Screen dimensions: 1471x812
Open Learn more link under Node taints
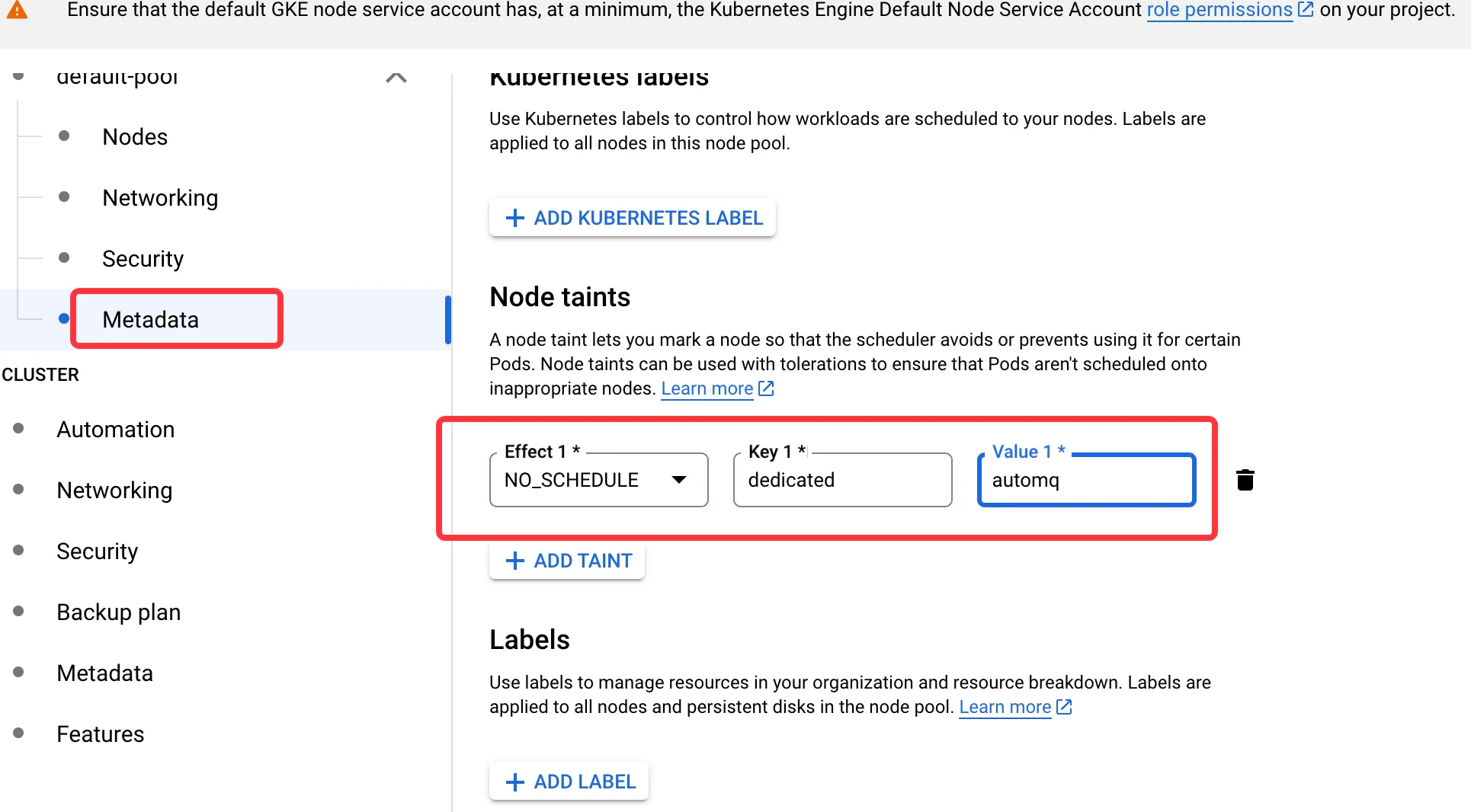(707, 388)
